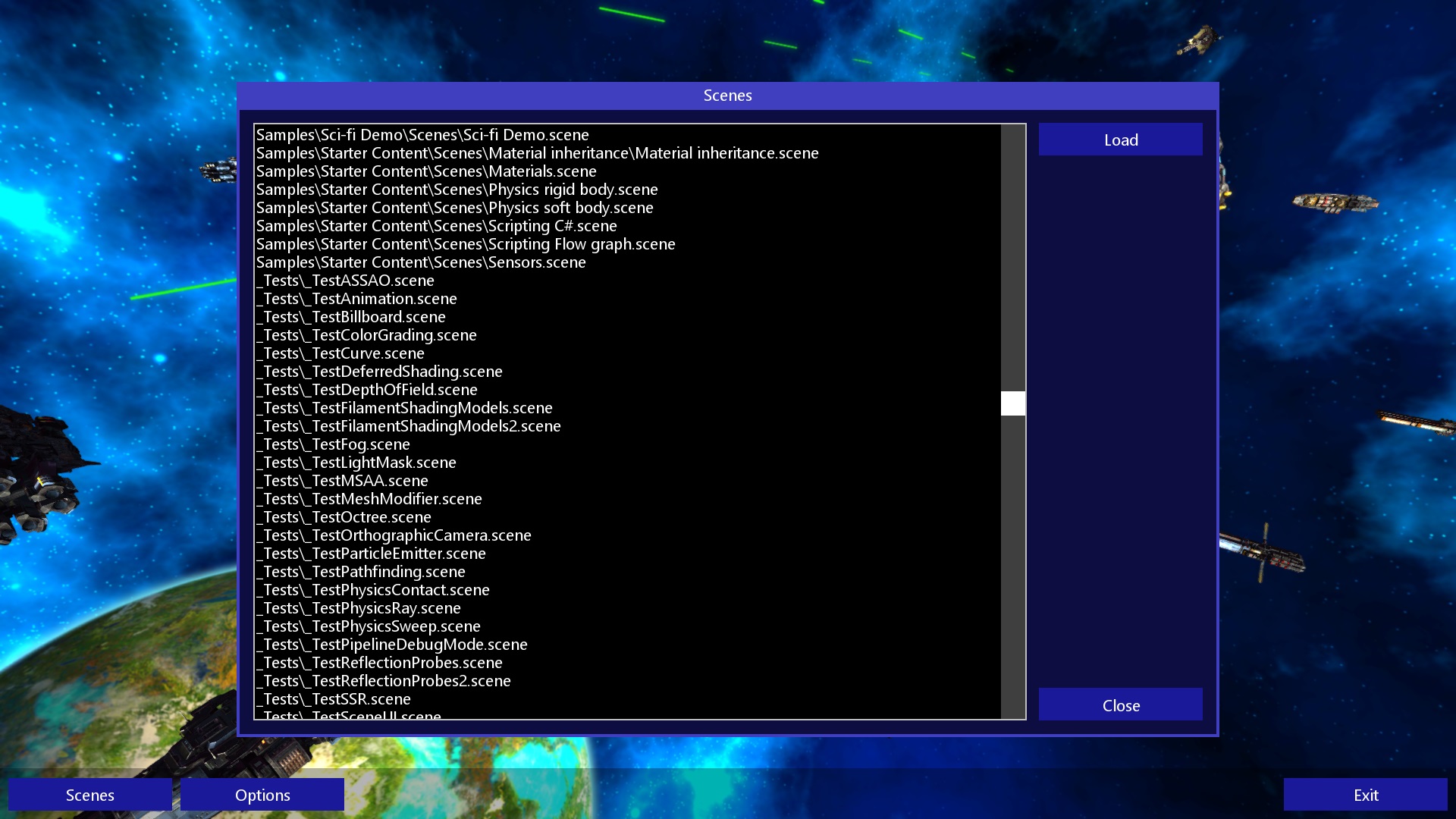Select Physics soft body.scene entry
Viewport: 1456px width, 819px height.
point(454,208)
